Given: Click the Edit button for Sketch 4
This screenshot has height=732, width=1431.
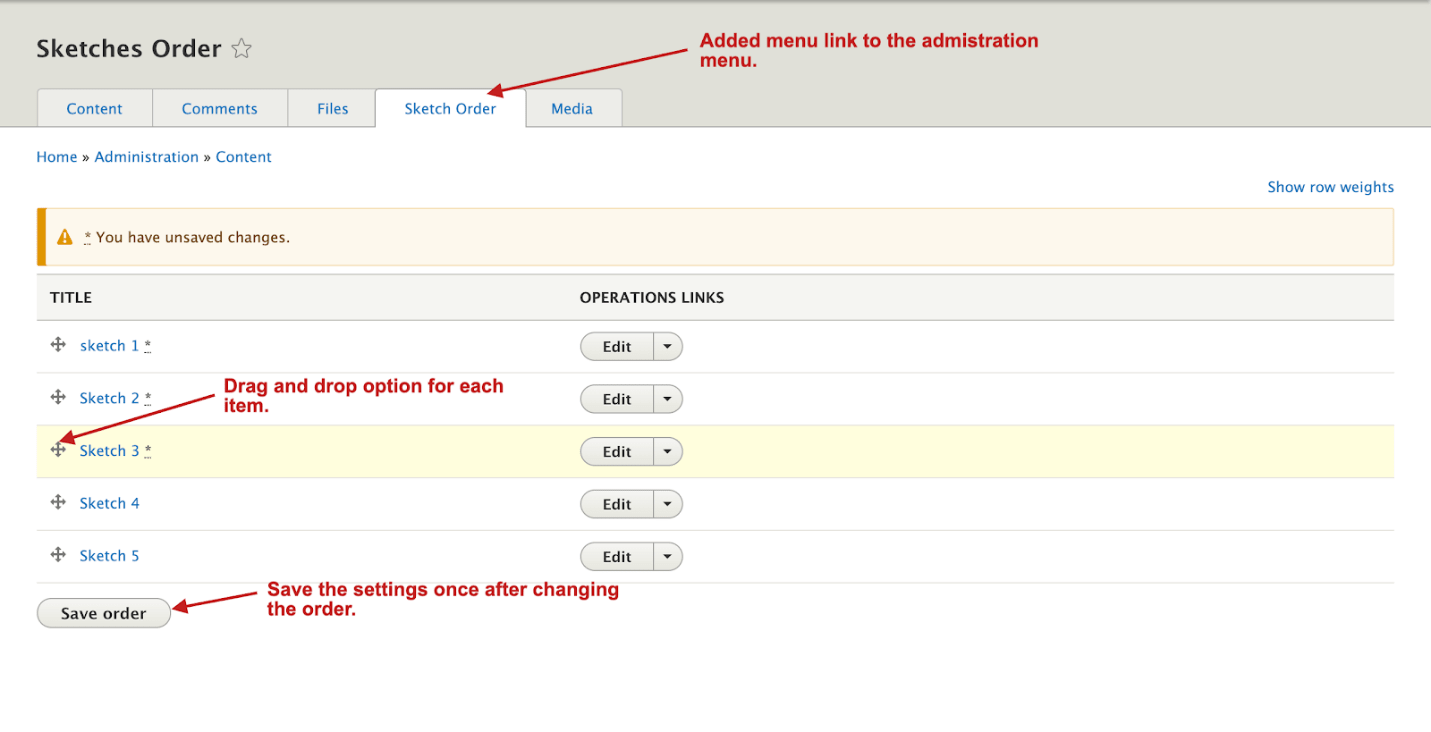Looking at the screenshot, I should pos(617,504).
